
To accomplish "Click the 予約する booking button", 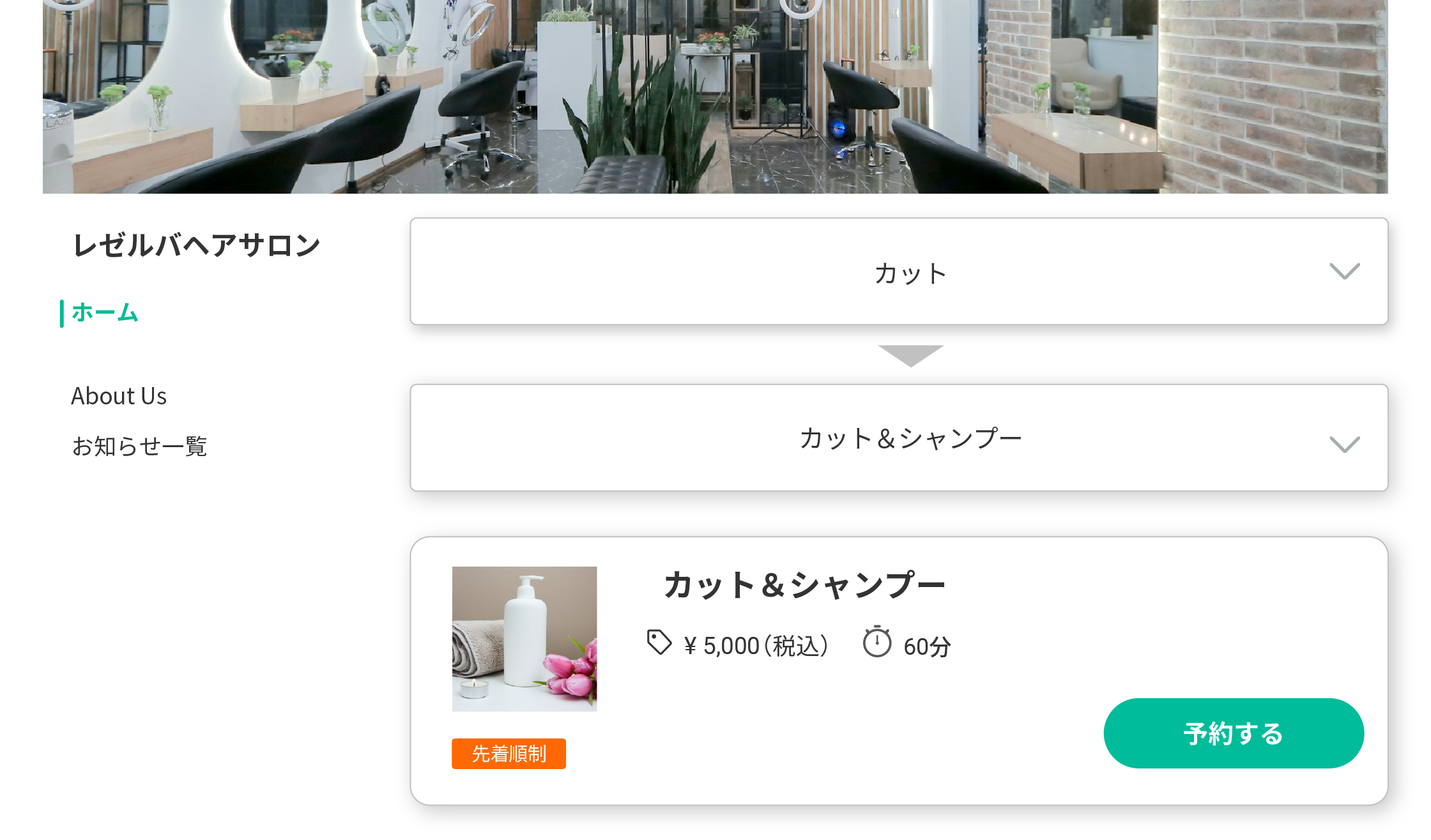I will 1234,733.
